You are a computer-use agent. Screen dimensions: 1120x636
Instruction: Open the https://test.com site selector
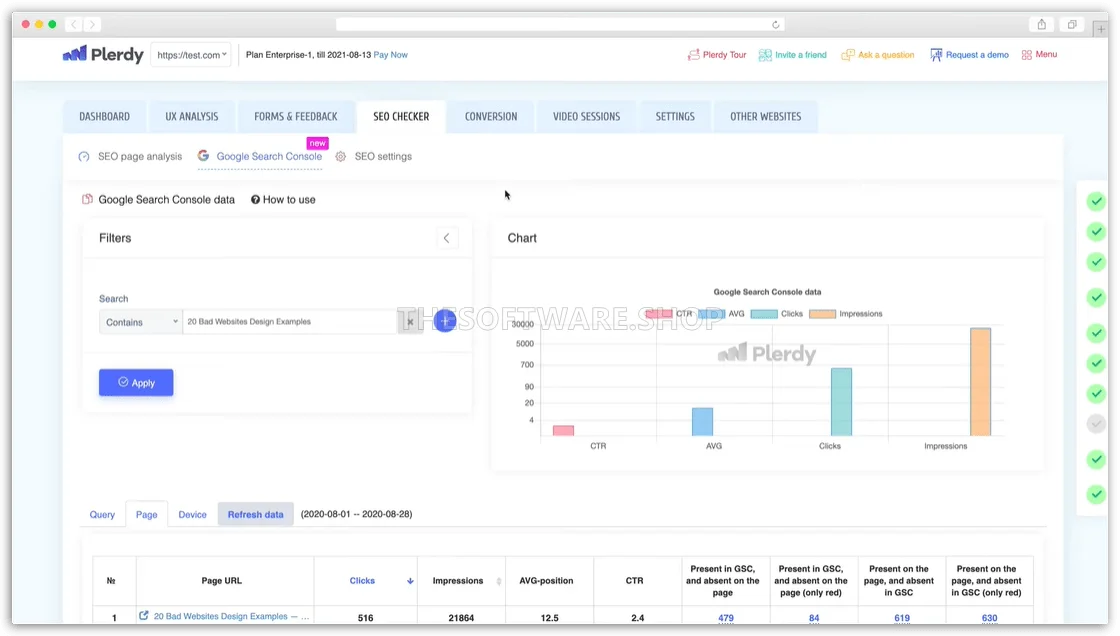click(x=191, y=55)
